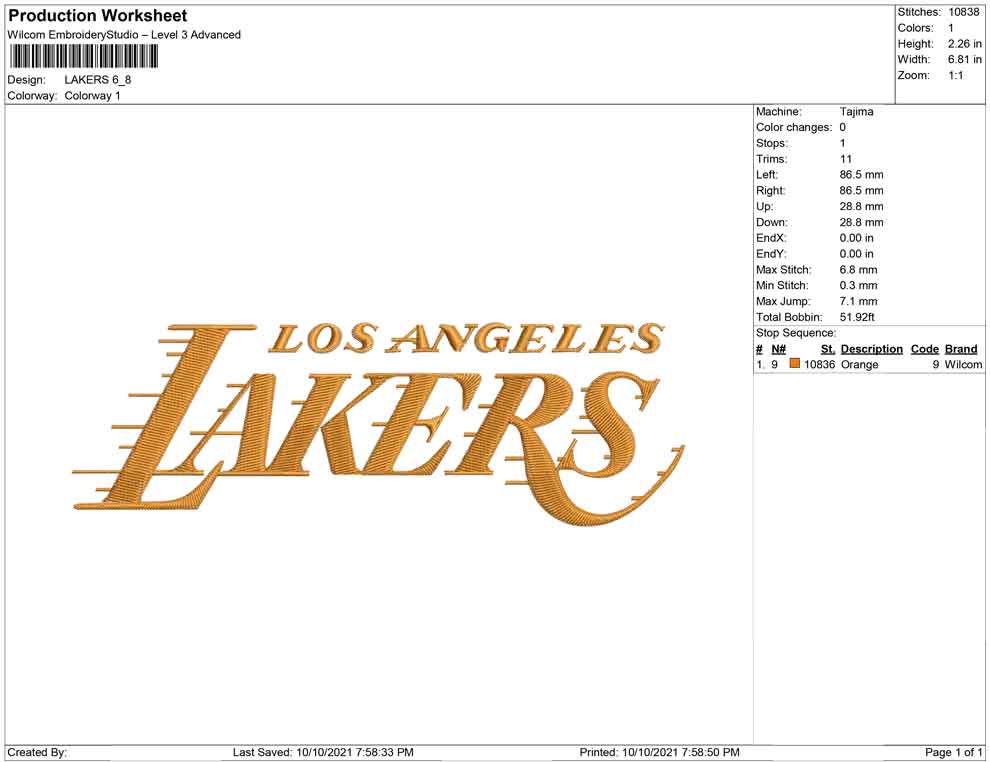Viewport: 990px width, 762px height.
Task: Click the 'Page 1 of 1' footer text
Action: point(953,752)
